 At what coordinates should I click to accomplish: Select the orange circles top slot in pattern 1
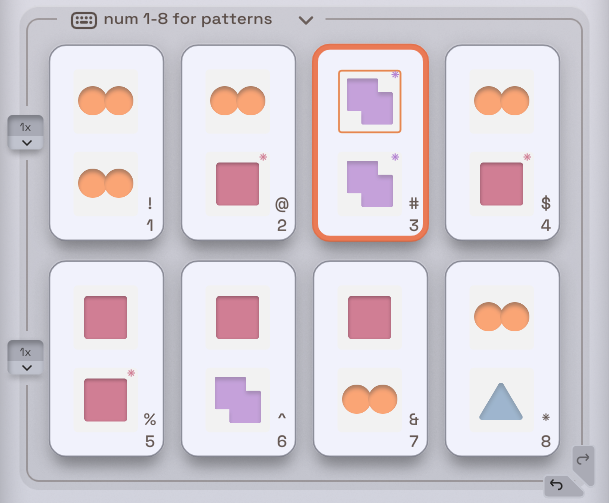[x=106, y=101]
